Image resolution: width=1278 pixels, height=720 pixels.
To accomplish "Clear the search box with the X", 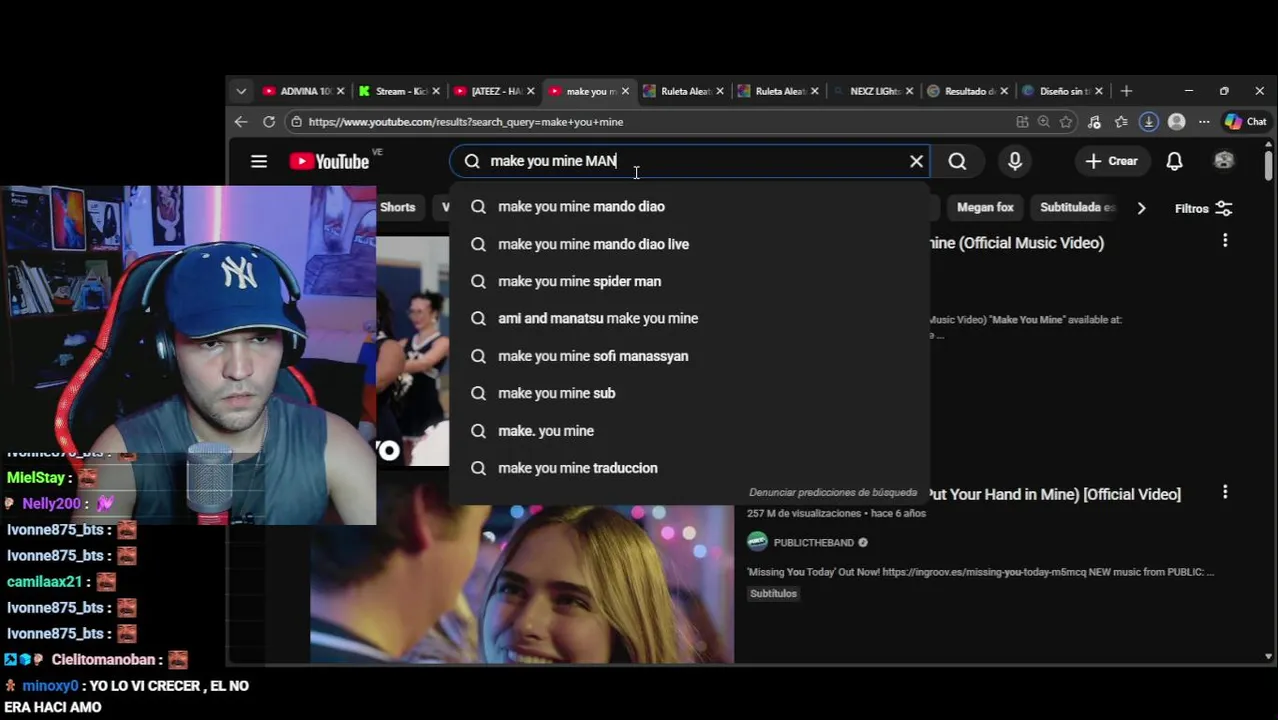I will tap(916, 161).
